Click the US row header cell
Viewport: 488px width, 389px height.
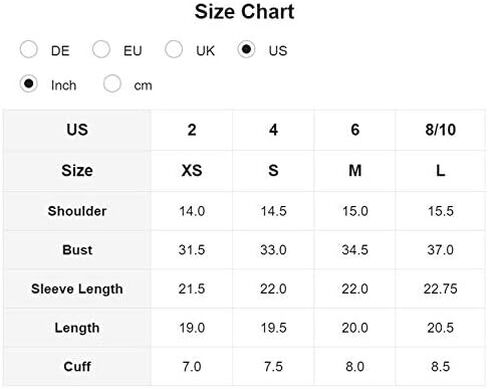(77, 130)
